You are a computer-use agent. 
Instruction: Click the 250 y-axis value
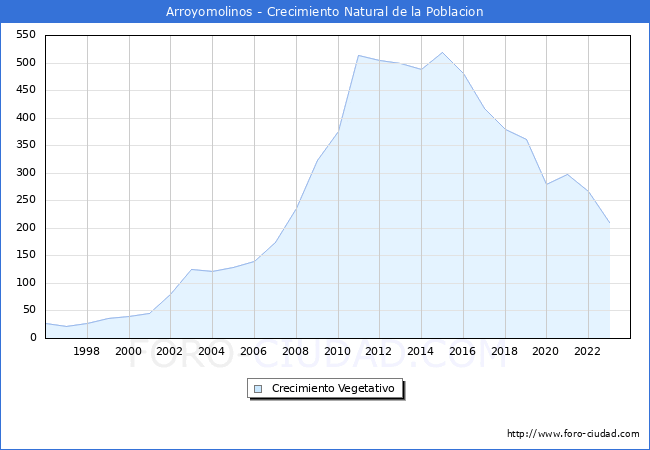pyautogui.click(x=26, y=200)
